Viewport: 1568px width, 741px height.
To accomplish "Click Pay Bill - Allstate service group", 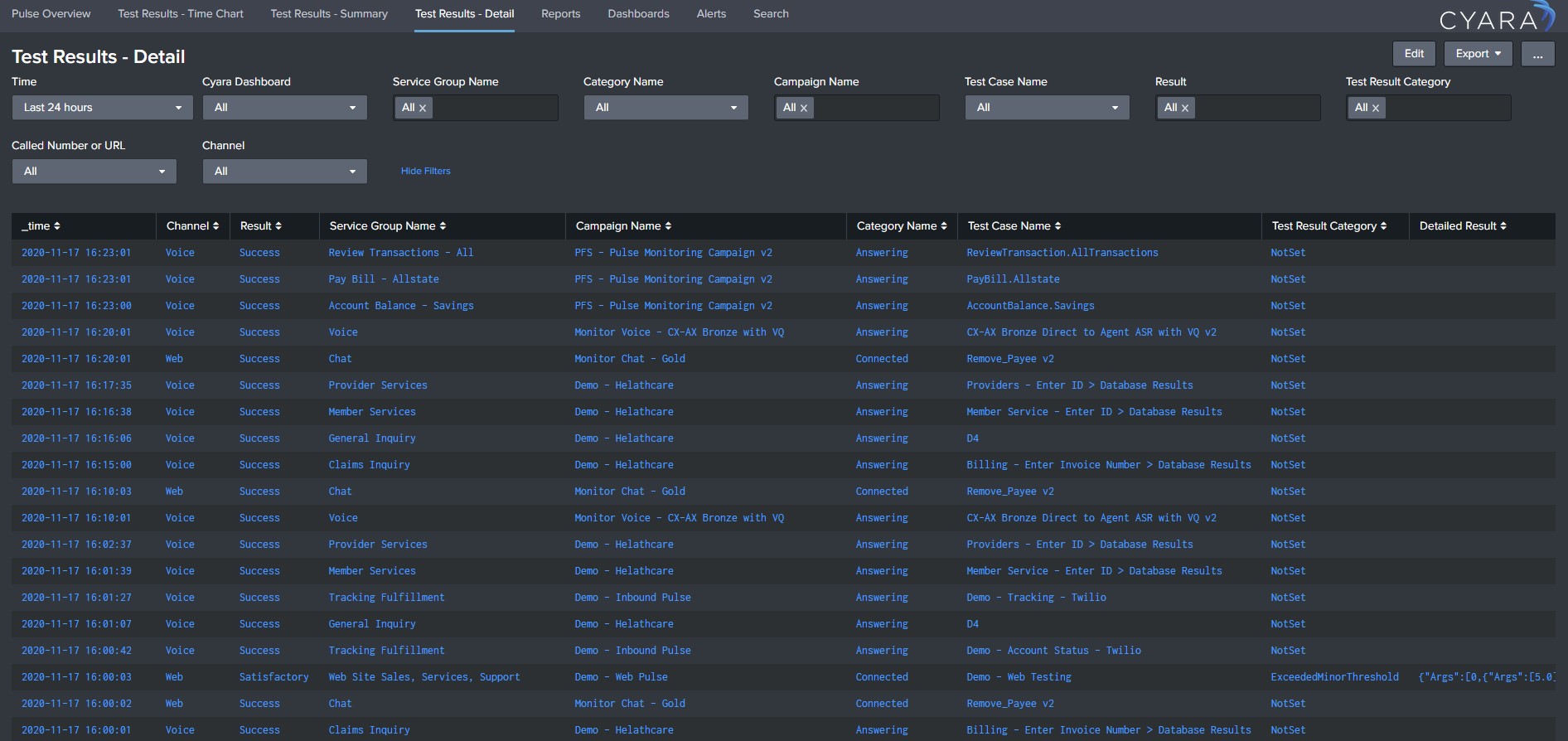I will pos(384,279).
